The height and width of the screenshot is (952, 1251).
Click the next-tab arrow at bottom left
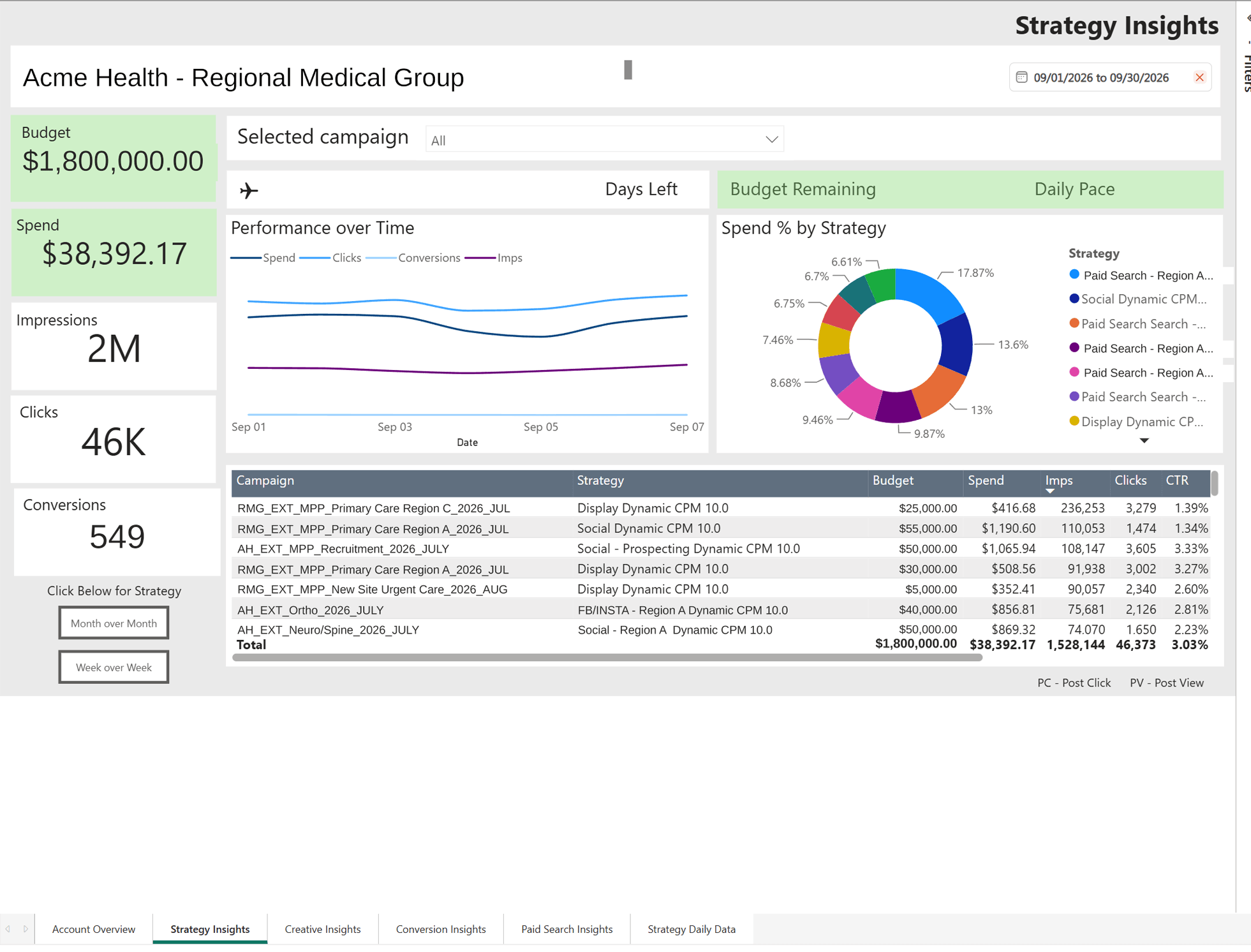pos(26,929)
